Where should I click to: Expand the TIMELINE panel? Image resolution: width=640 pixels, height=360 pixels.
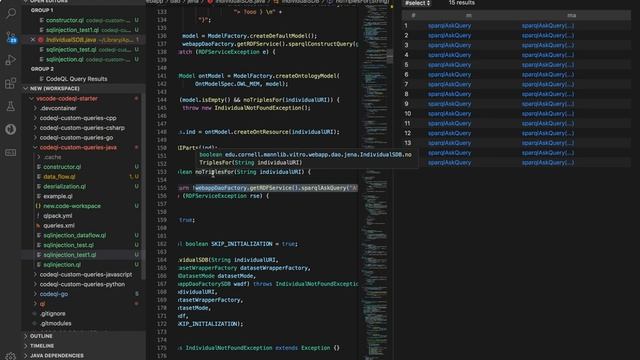coord(42,346)
